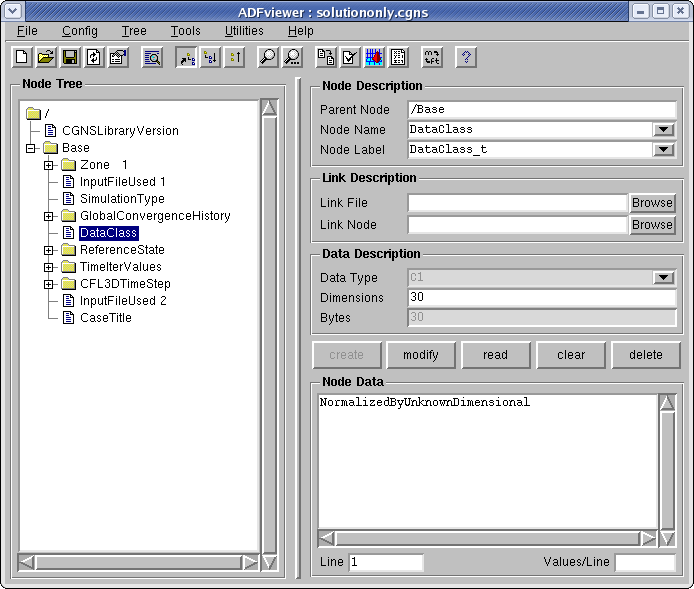Screen dimensions: 694x589
Task: Click the expand tree downward icon
Action: click(211, 57)
